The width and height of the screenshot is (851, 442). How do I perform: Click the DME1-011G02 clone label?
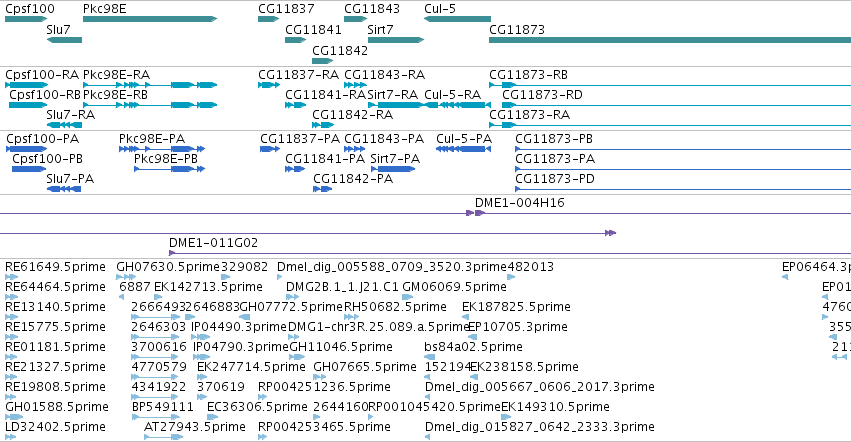(x=213, y=243)
